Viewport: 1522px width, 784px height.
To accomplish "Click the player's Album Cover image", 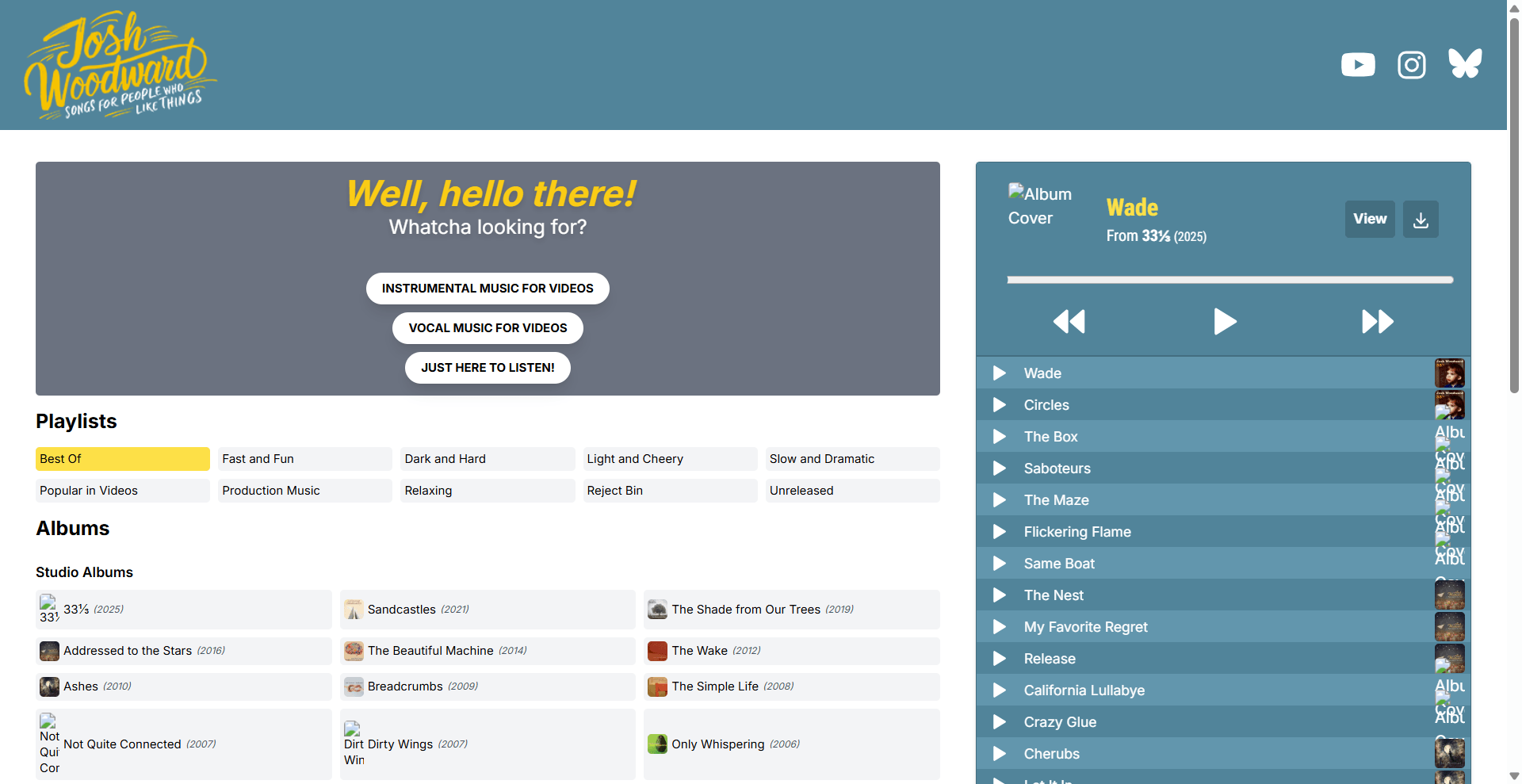I will [1039, 205].
